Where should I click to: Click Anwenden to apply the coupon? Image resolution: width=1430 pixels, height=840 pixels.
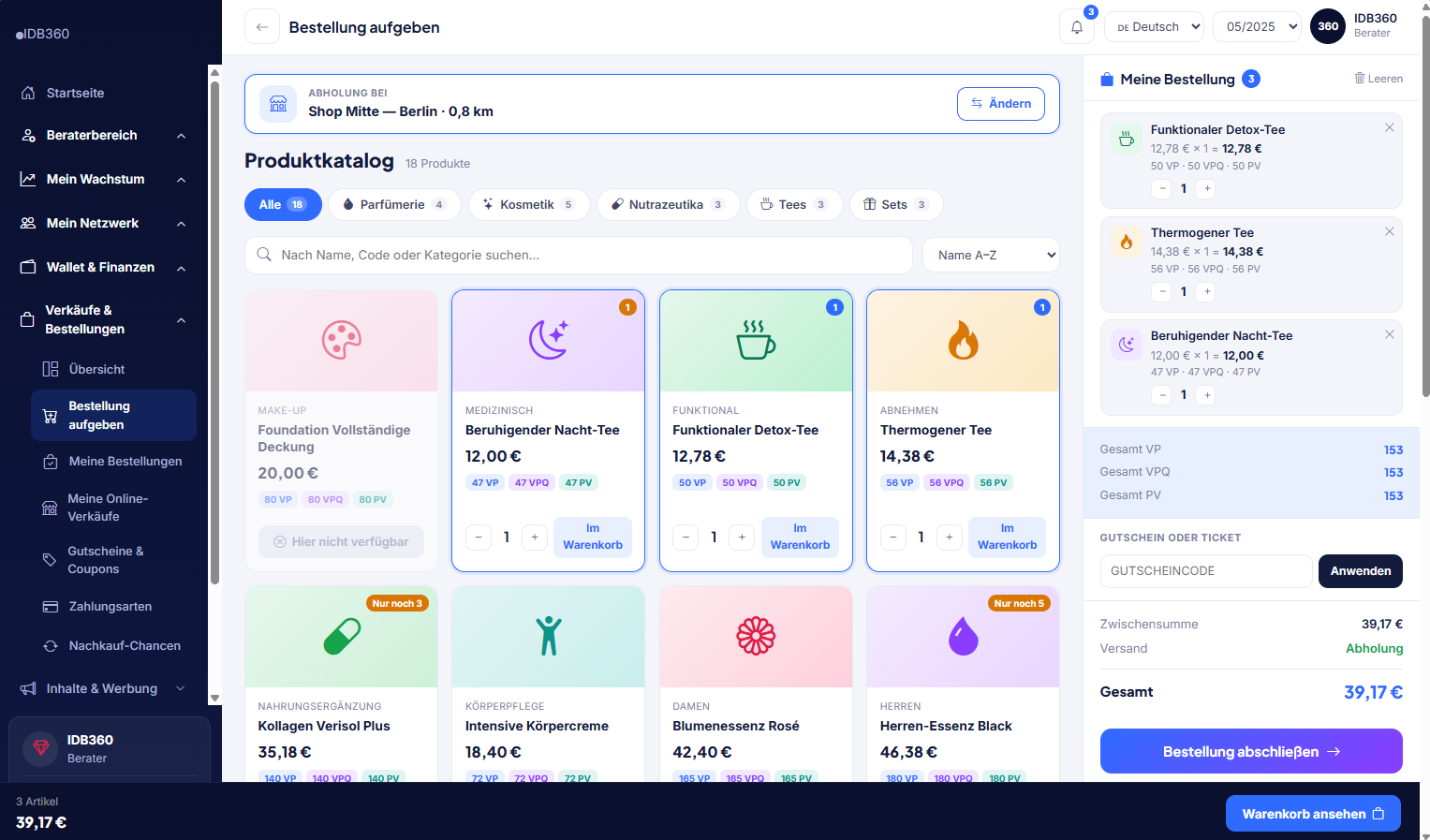click(1360, 571)
